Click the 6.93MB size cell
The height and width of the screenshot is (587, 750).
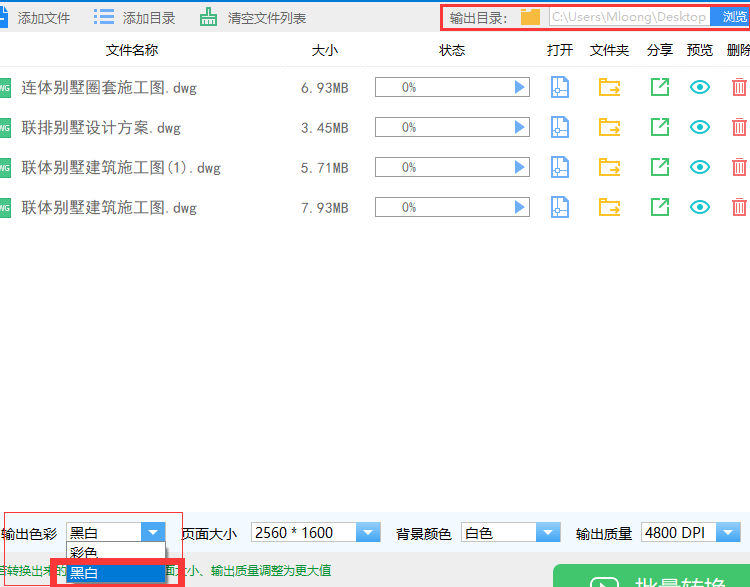(325, 88)
